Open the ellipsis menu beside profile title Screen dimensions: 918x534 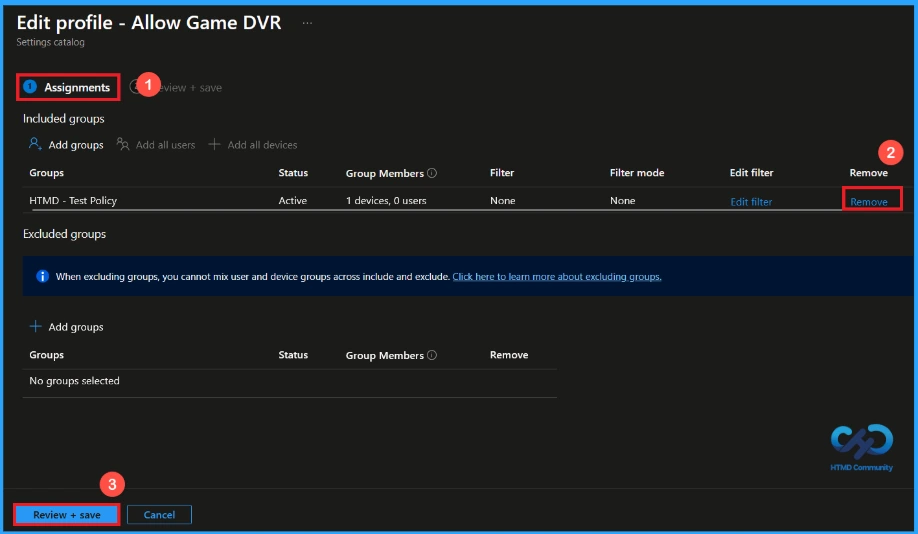click(307, 23)
